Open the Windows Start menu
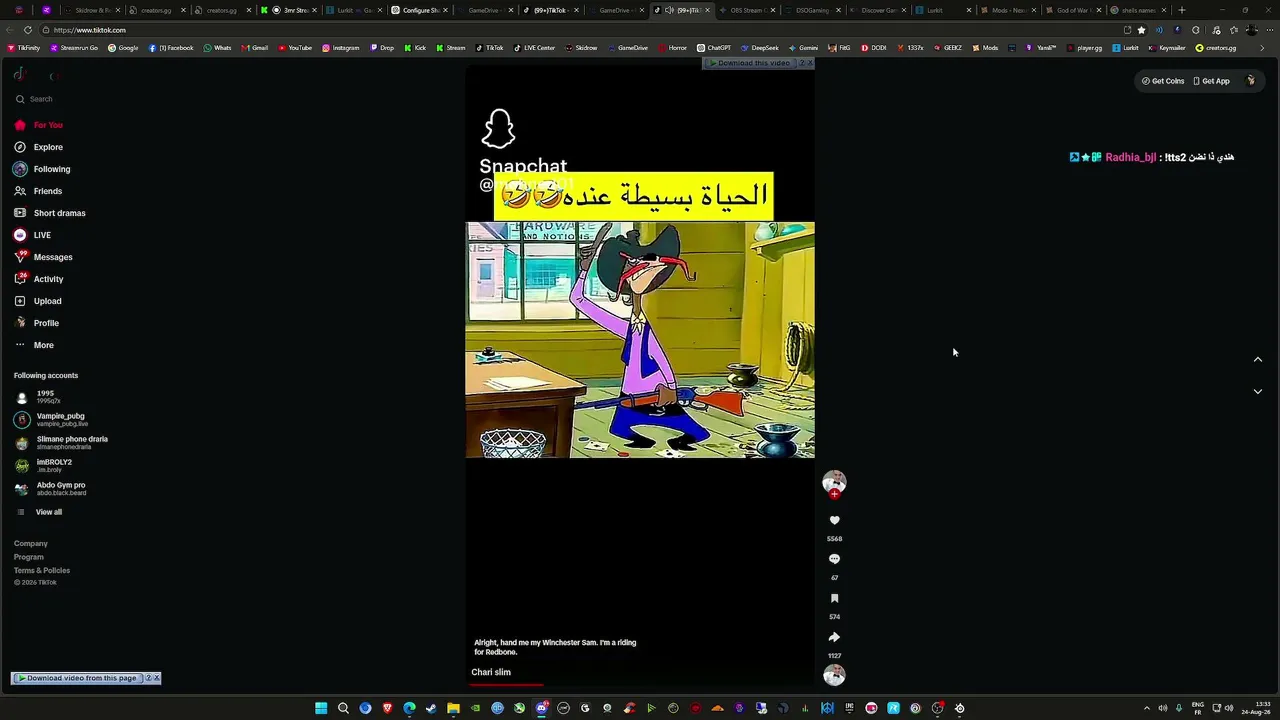This screenshot has height=720, width=1280. 321,708
